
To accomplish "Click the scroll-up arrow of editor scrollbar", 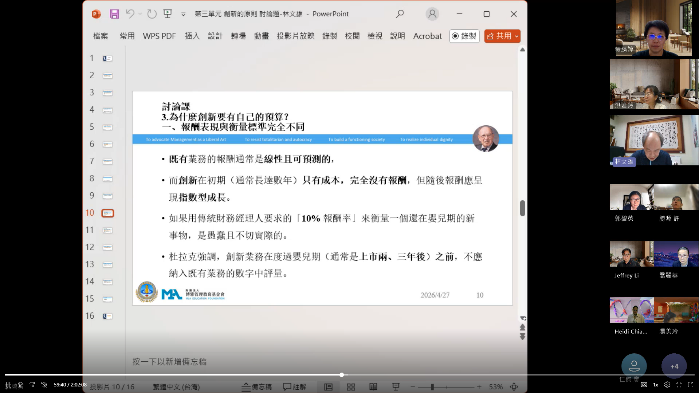I will click(x=522, y=49).
